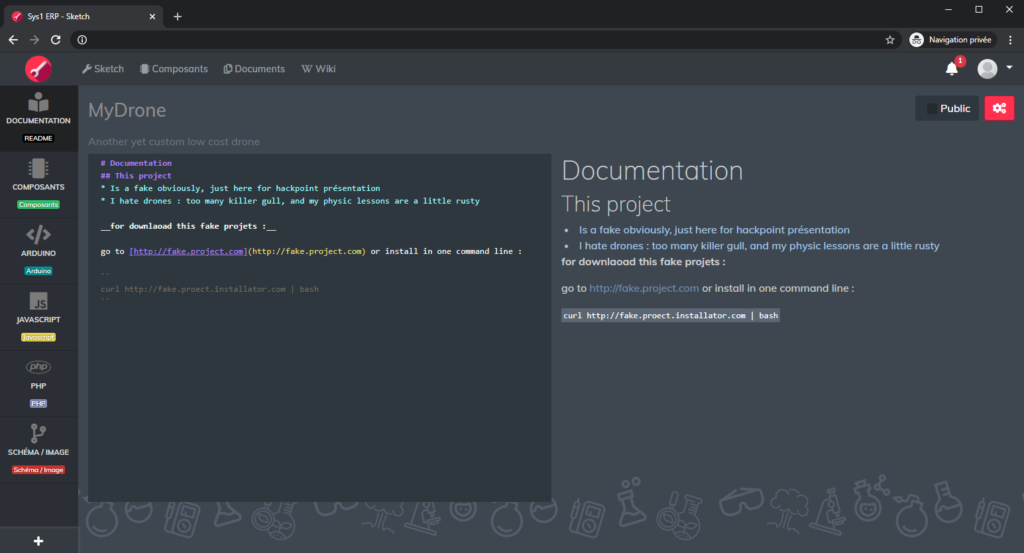Open the Arduino code icon section
This screenshot has height=553, width=1024.
pyautogui.click(x=38, y=235)
